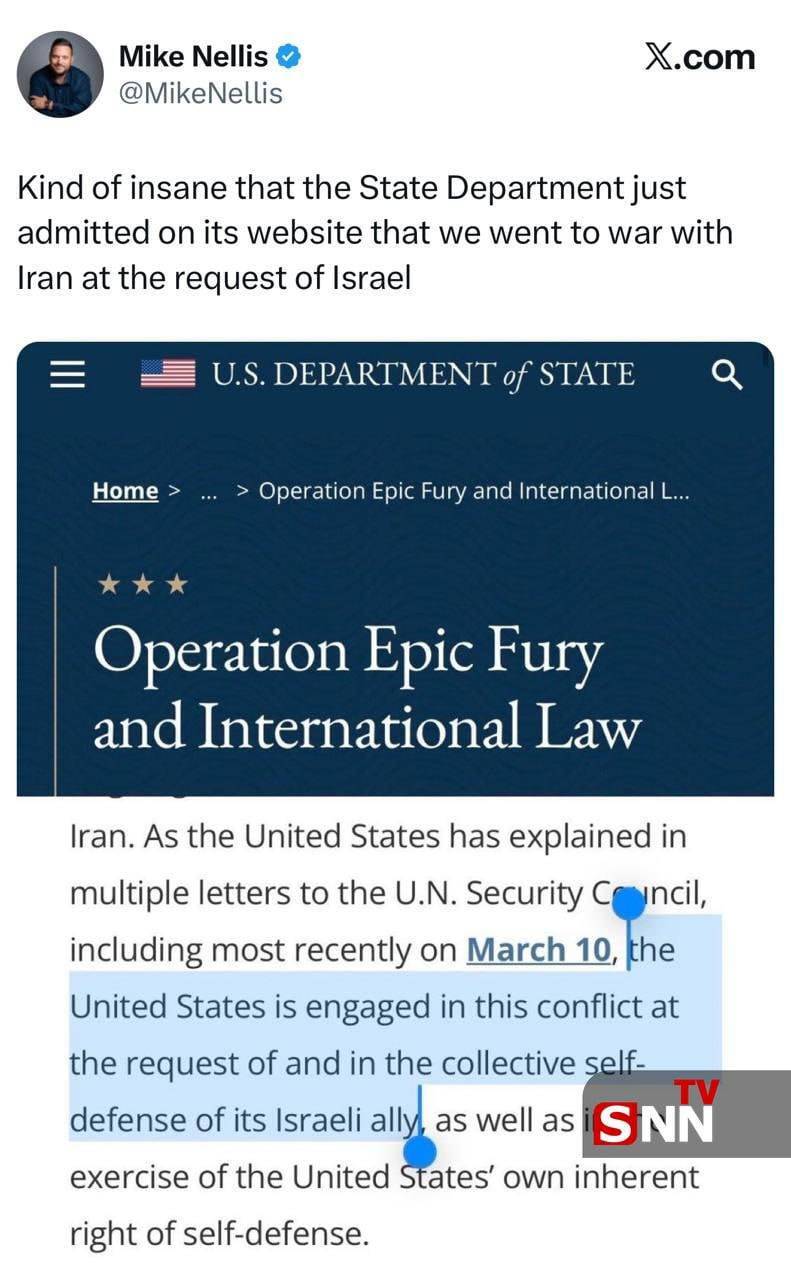Open the State Department search magnifier
Image resolution: width=791 pixels, height=1280 pixels.
727,375
